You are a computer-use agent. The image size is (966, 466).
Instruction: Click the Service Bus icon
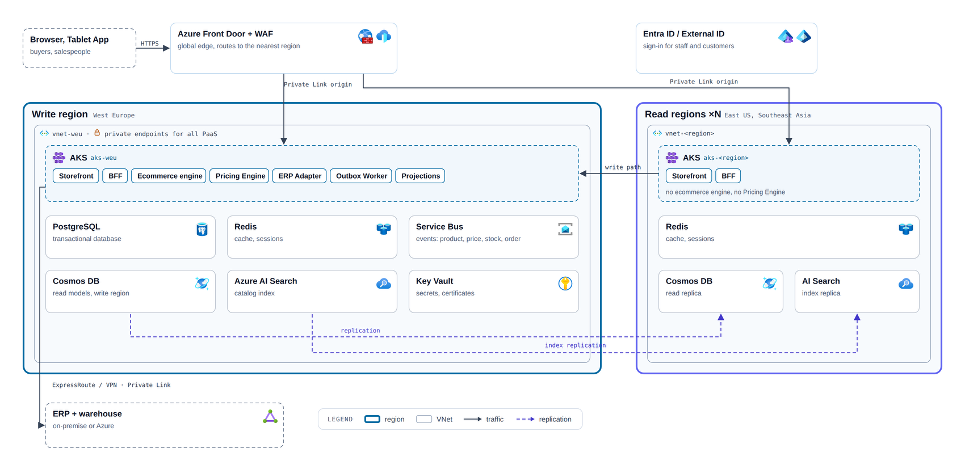[565, 229]
